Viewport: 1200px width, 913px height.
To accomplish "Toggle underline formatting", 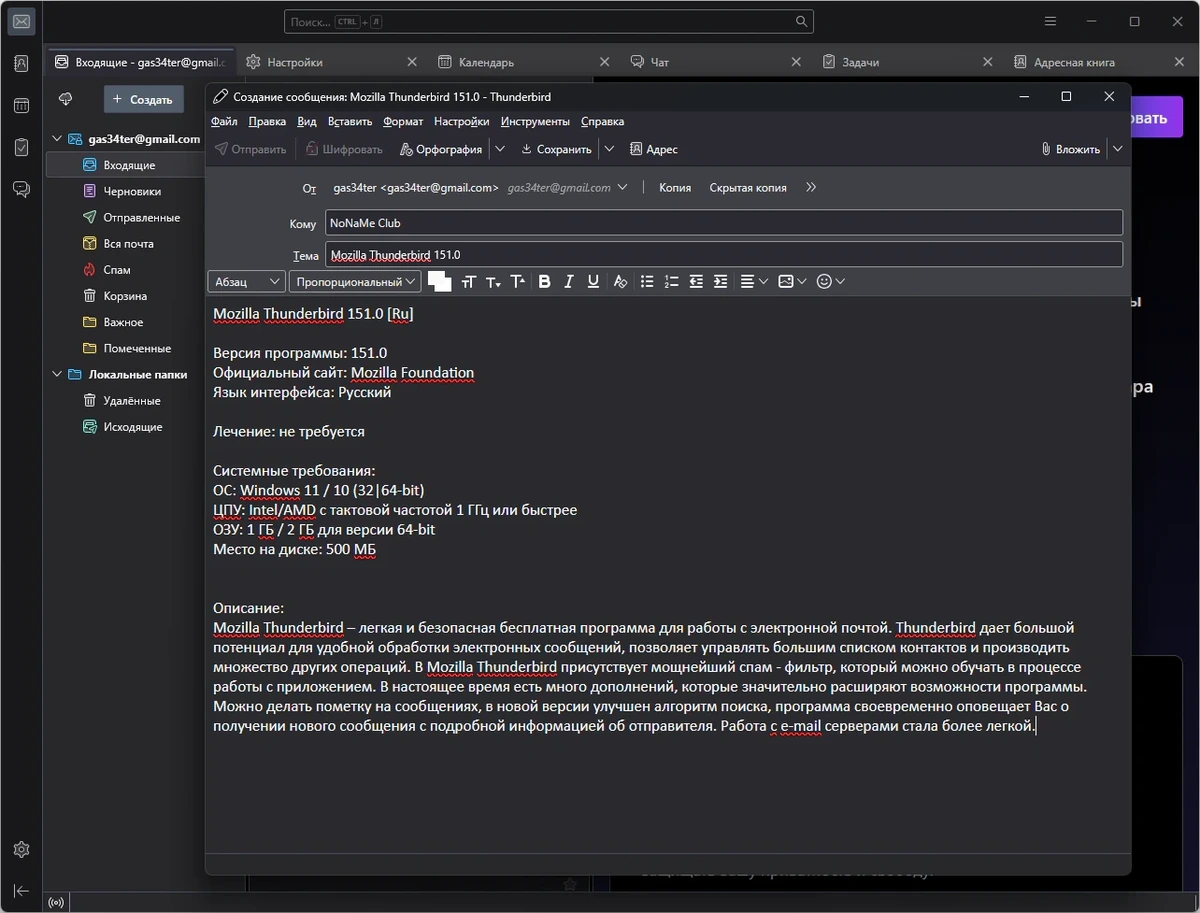I will 594,282.
